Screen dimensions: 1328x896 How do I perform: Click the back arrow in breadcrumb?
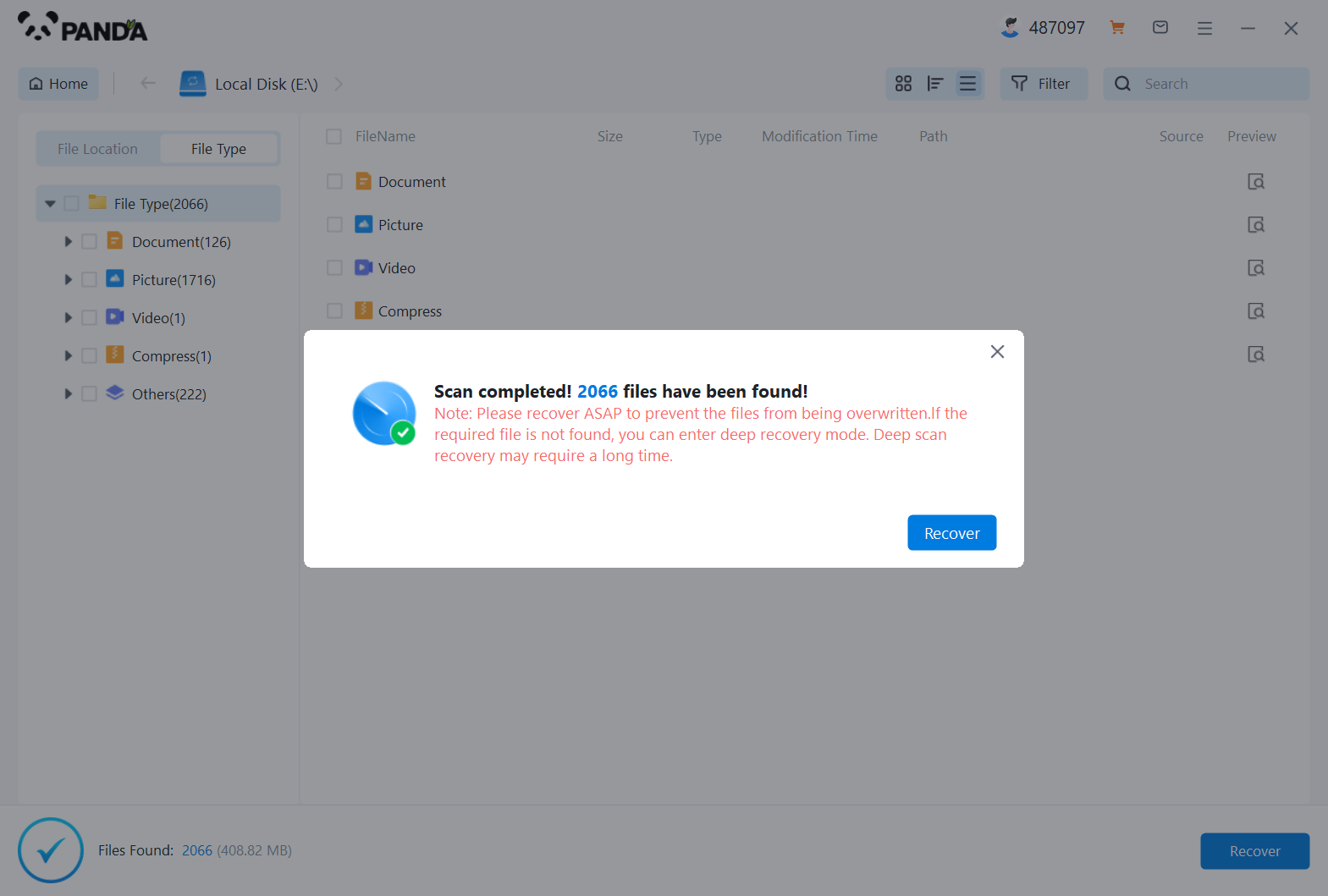pyautogui.click(x=147, y=83)
